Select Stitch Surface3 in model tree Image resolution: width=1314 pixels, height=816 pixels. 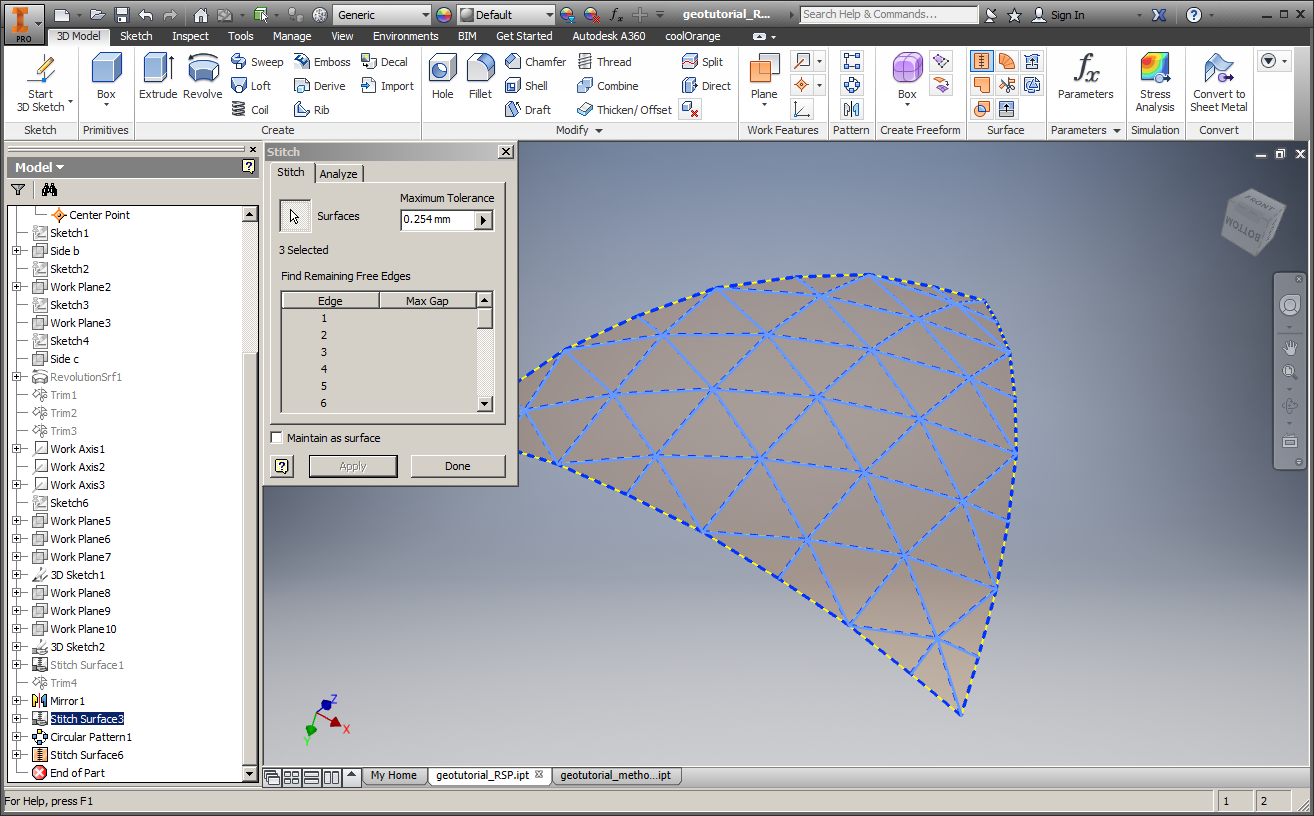[87, 719]
